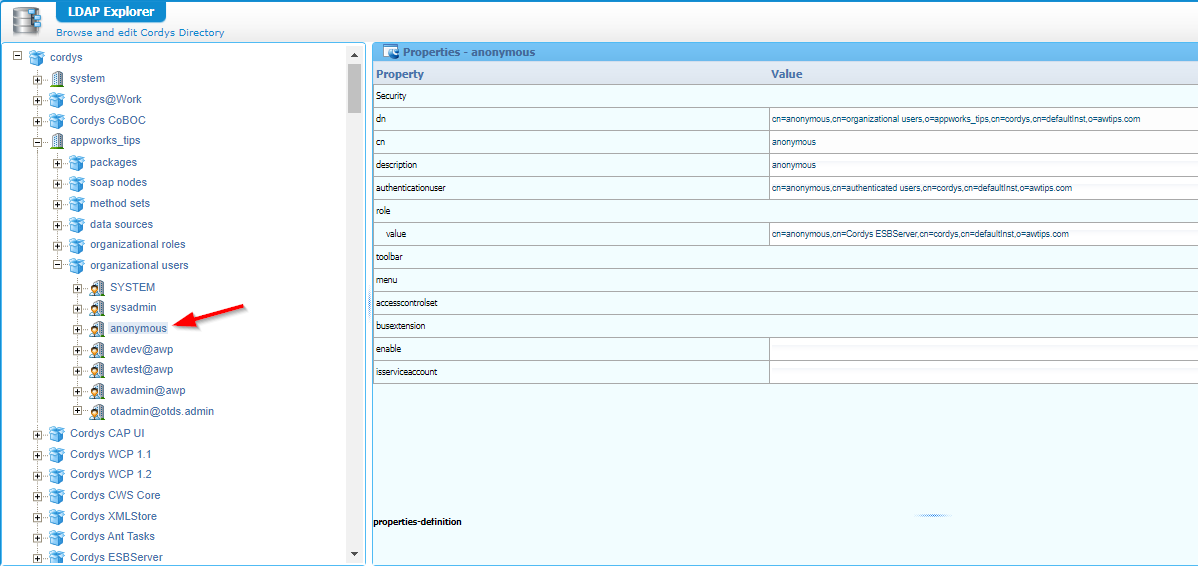
Task: Click the soap nodes cube icon
Action: (77, 183)
